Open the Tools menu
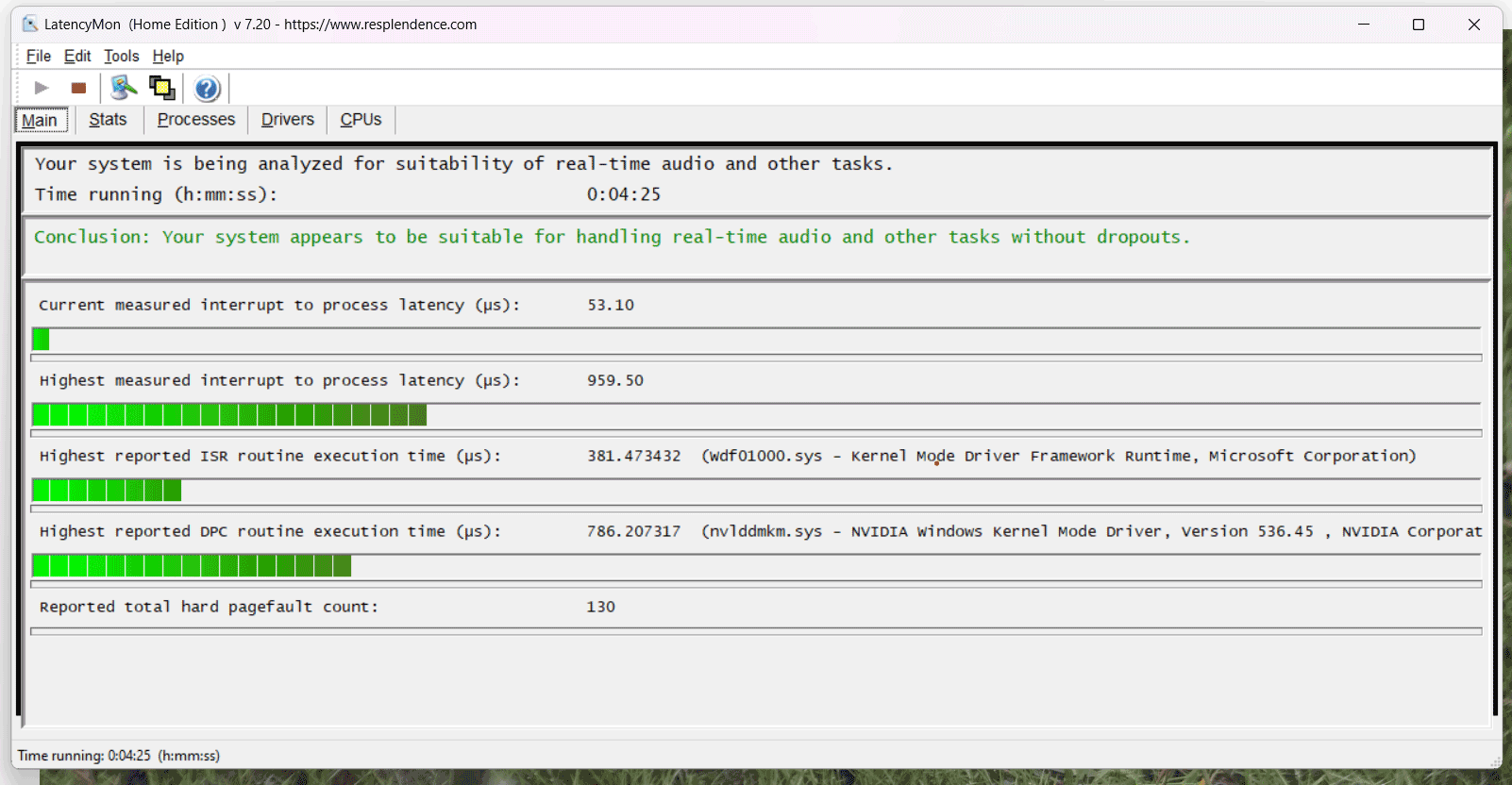 (121, 57)
